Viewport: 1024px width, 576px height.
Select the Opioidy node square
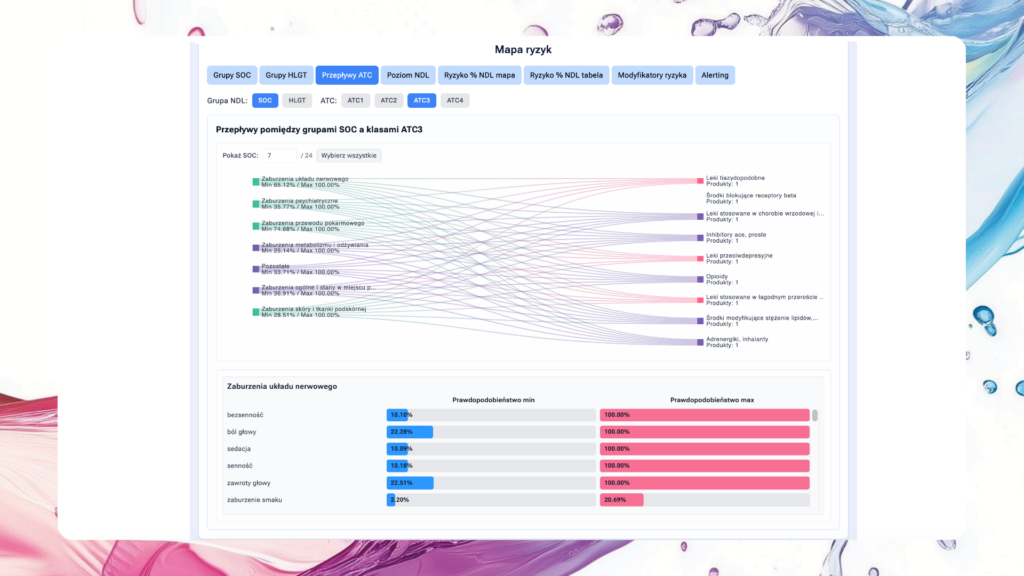[700, 279]
